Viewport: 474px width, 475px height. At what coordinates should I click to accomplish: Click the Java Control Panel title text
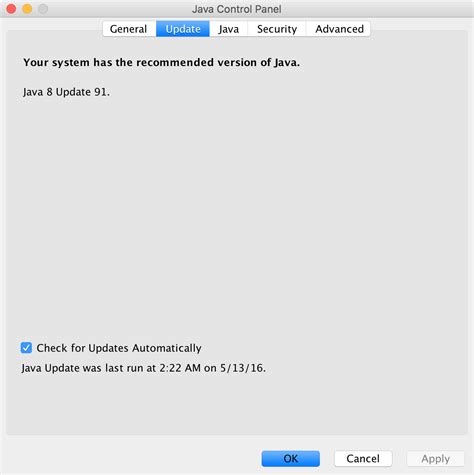point(237,9)
